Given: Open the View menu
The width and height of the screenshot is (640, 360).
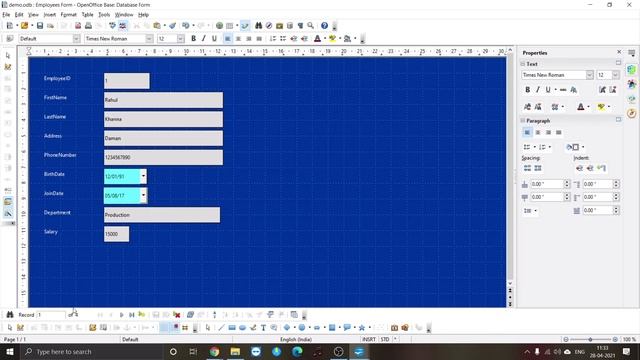Looking at the screenshot, I should (x=33, y=15).
